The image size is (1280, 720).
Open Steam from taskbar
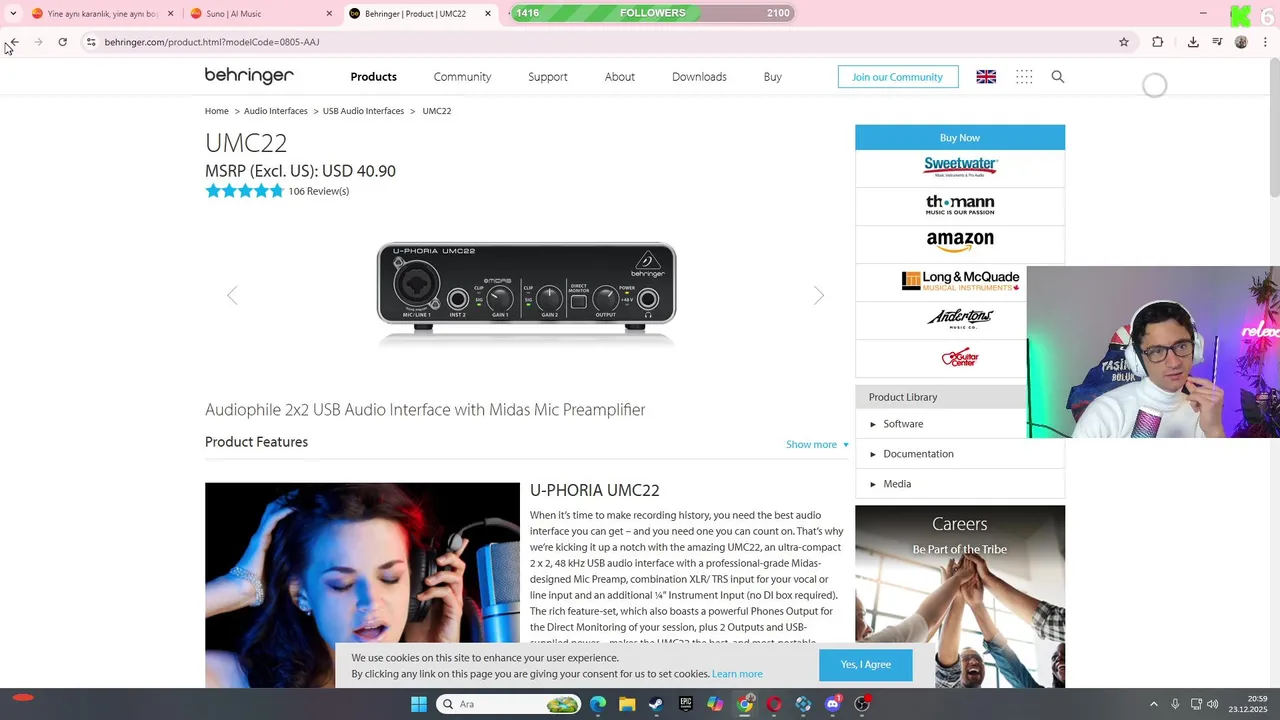pos(656,704)
